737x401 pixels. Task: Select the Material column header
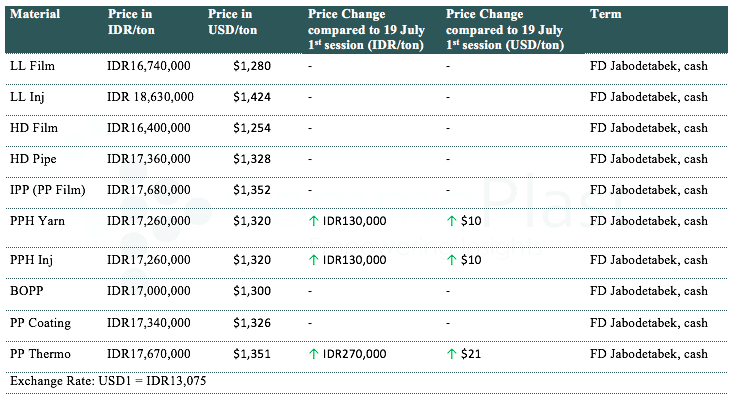pos(34,15)
